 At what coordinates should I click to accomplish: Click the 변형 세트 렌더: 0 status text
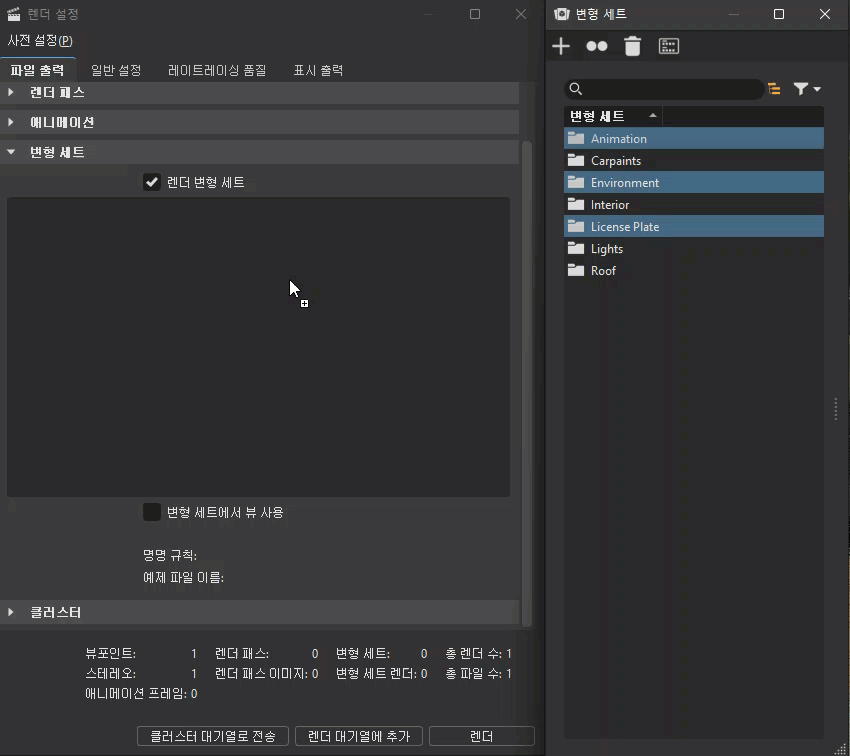coord(382,674)
